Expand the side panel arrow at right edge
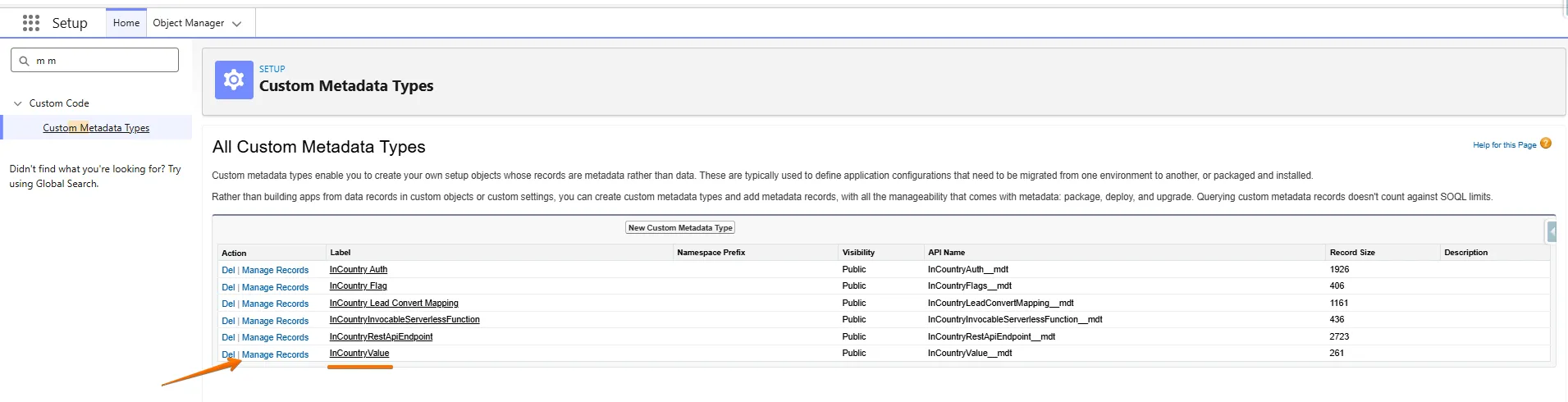Image resolution: width=1568 pixels, height=402 pixels. (x=1551, y=232)
